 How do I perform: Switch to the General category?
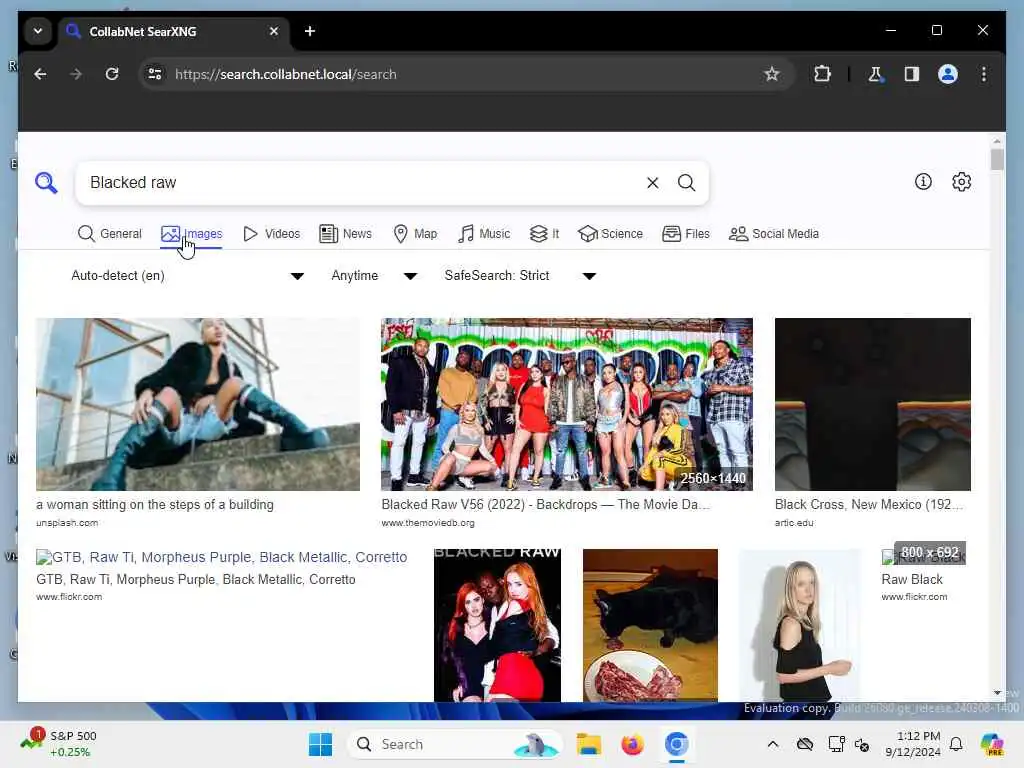(110, 234)
